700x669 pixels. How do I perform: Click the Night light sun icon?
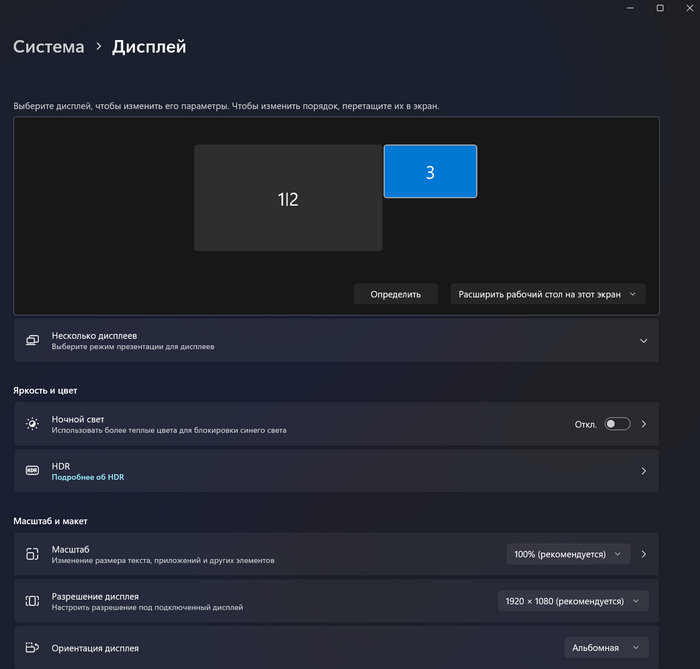[32, 424]
